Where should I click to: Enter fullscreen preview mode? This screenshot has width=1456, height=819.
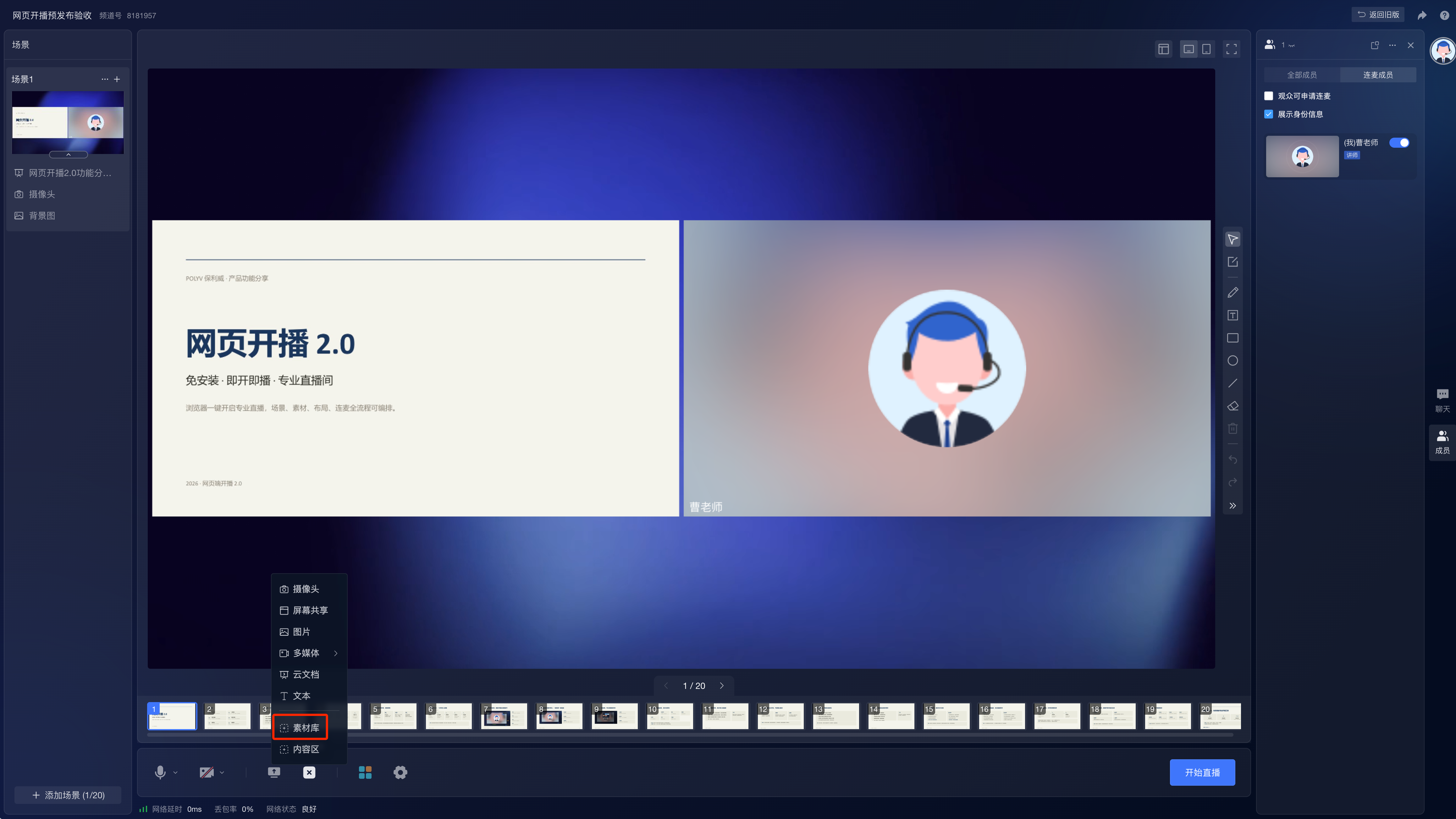pos(1231,49)
